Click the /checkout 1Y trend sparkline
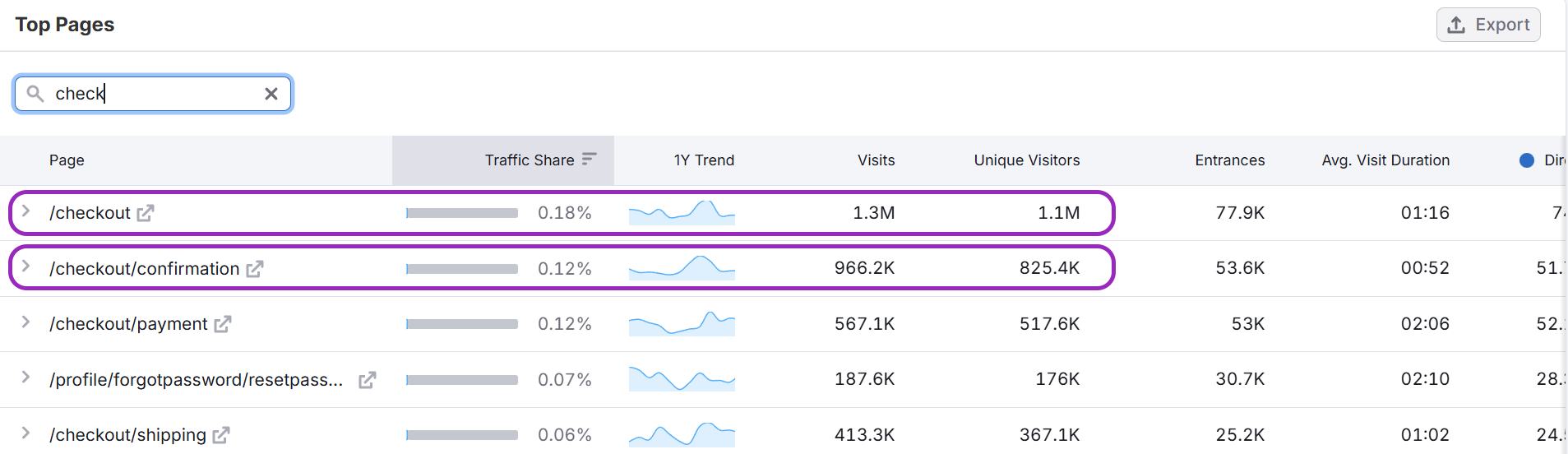The height and width of the screenshot is (454, 1568). [x=682, y=213]
